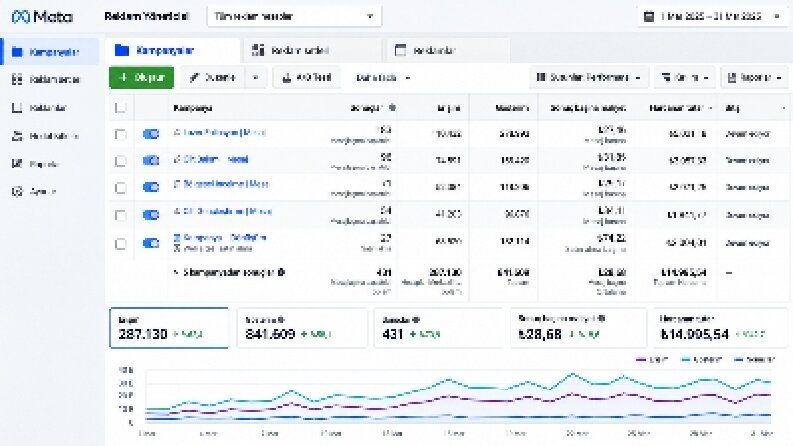Open the Kırılım breakdown dropdown
The width and height of the screenshot is (793, 446).
click(x=685, y=78)
